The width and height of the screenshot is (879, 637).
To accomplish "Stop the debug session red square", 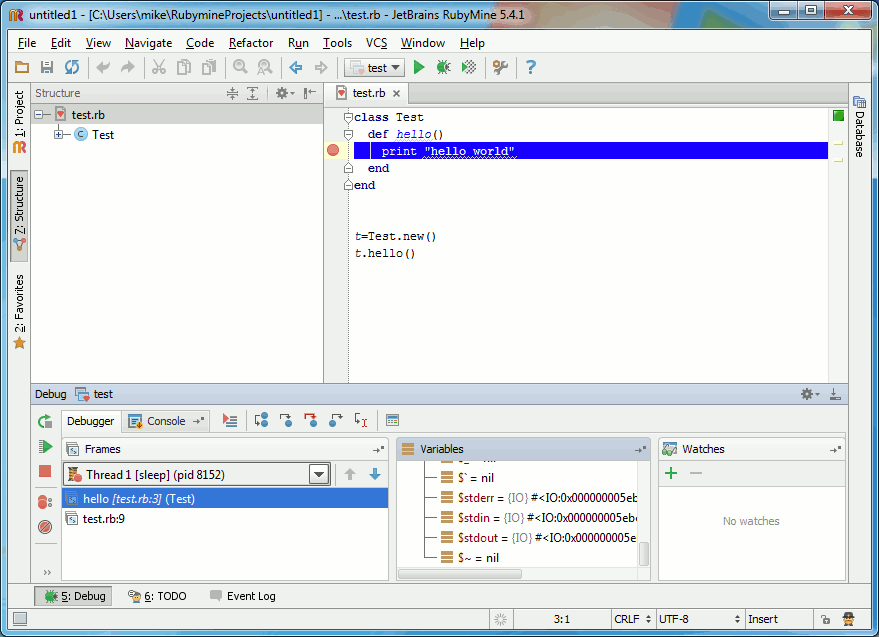I will [45, 471].
